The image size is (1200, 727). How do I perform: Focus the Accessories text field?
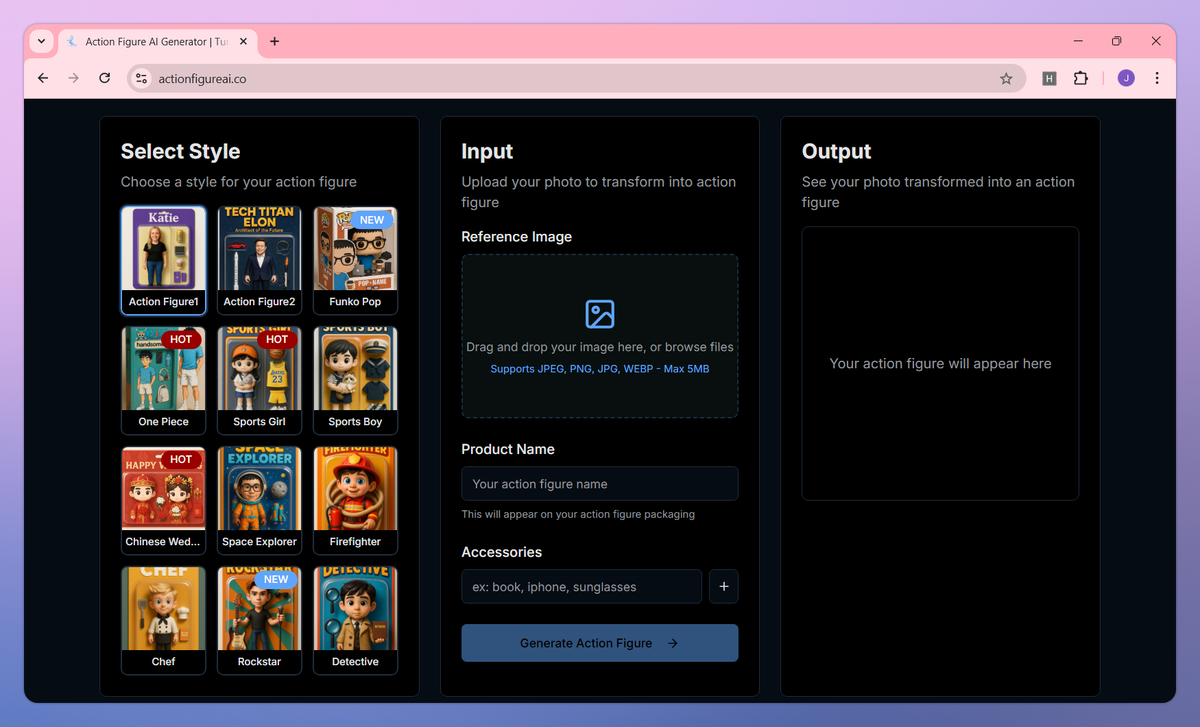pyautogui.click(x=582, y=587)
